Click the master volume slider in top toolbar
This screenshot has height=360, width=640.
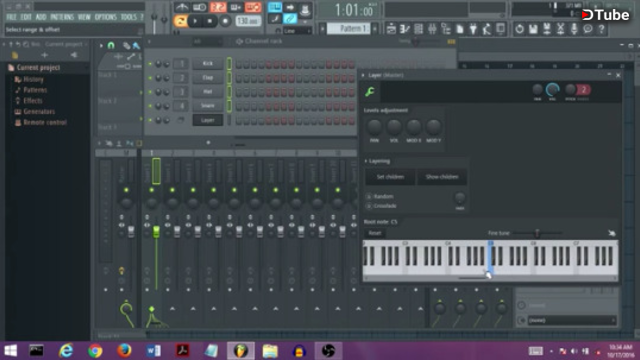tap(154, 17)
